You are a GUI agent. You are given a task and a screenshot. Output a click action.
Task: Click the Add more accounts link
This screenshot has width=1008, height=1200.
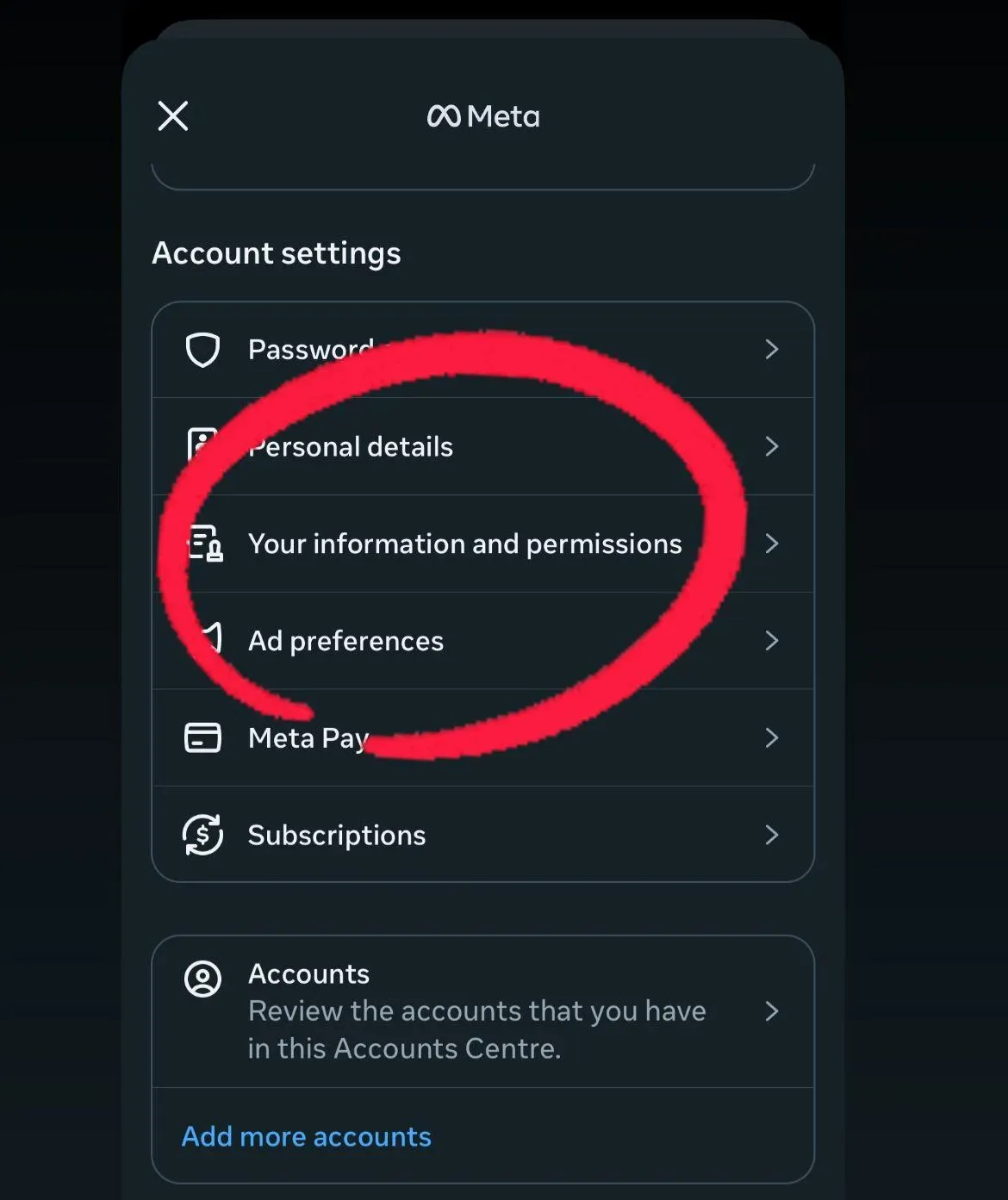307,1136
